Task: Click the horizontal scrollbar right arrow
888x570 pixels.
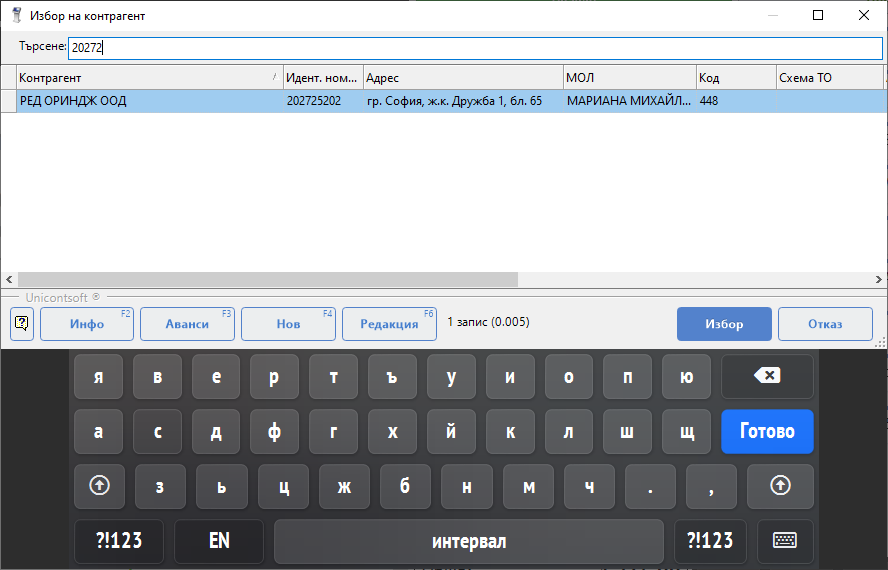Action: [879, 280]
